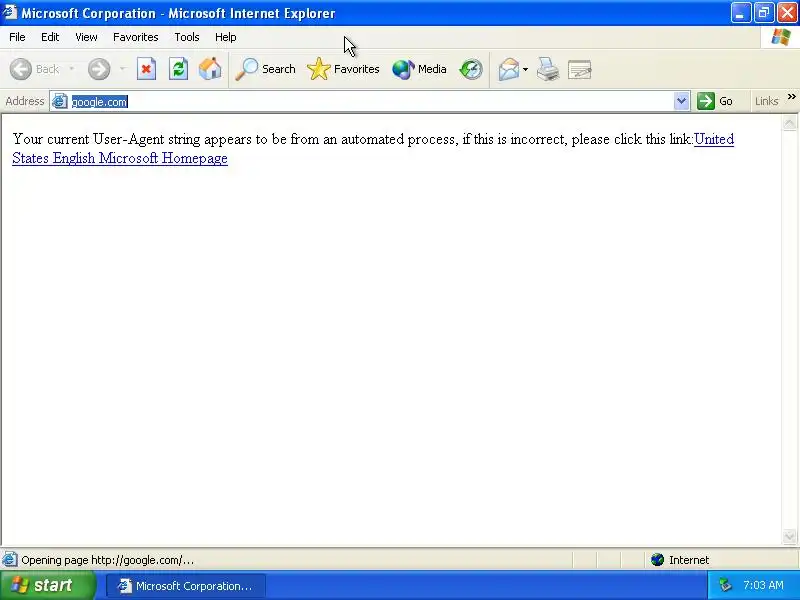Open the Help menu
800x600 pixels.
[226, 37]
